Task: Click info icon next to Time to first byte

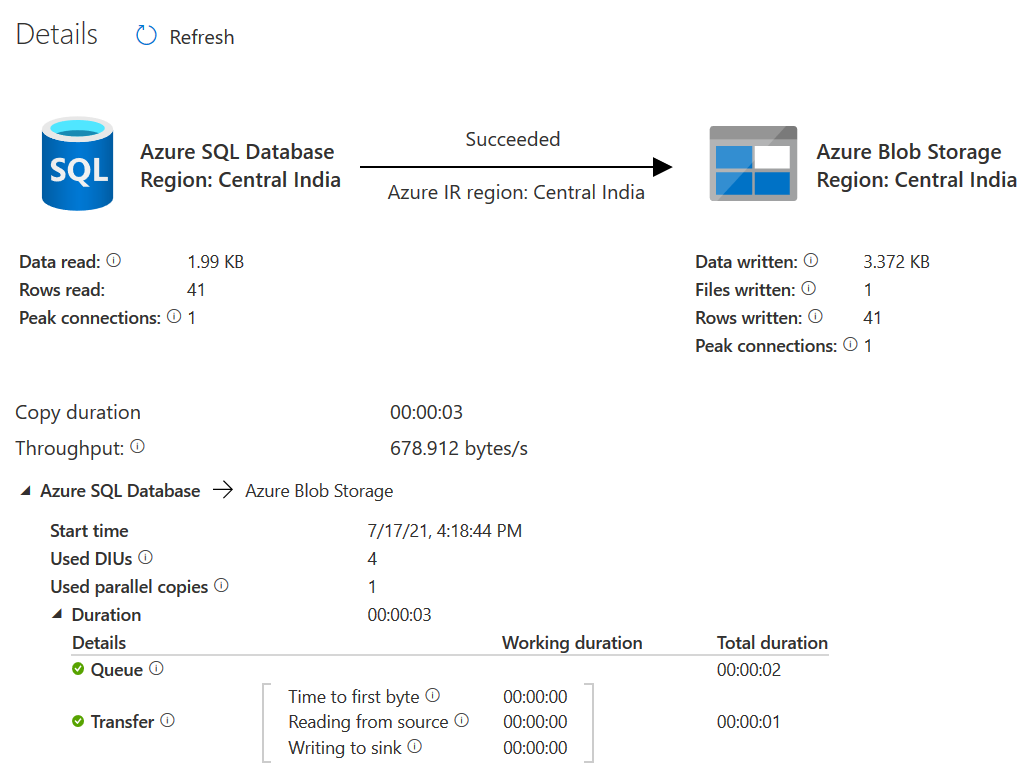Action: pos(432,696)
